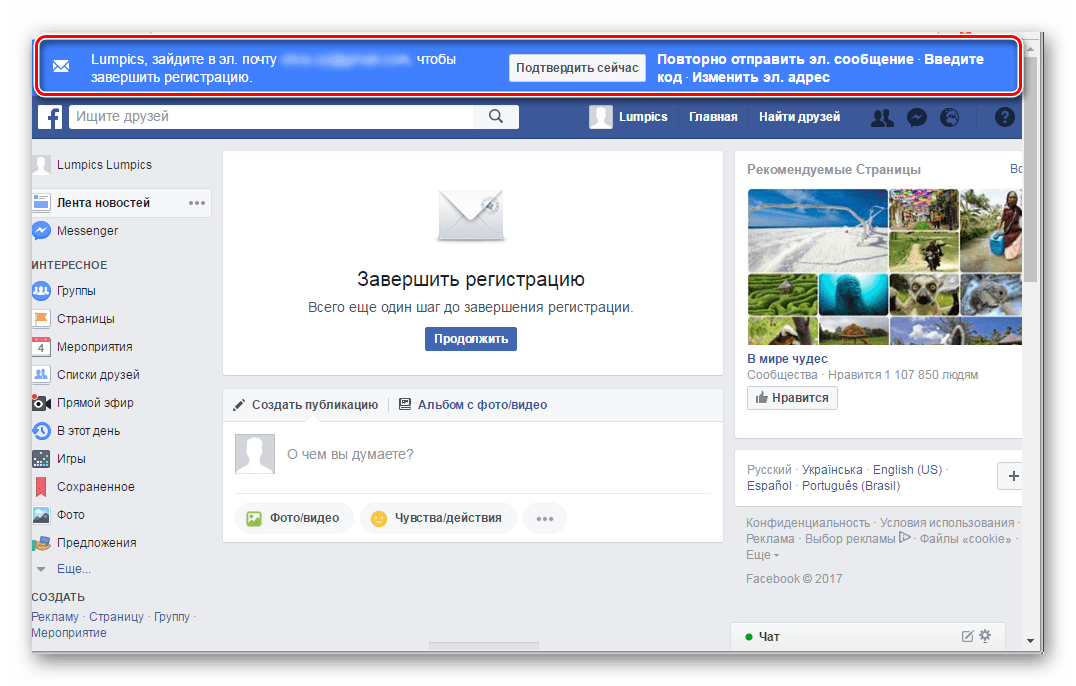
Task: Open Игры in the sidebar
Action: click(60, 459)
